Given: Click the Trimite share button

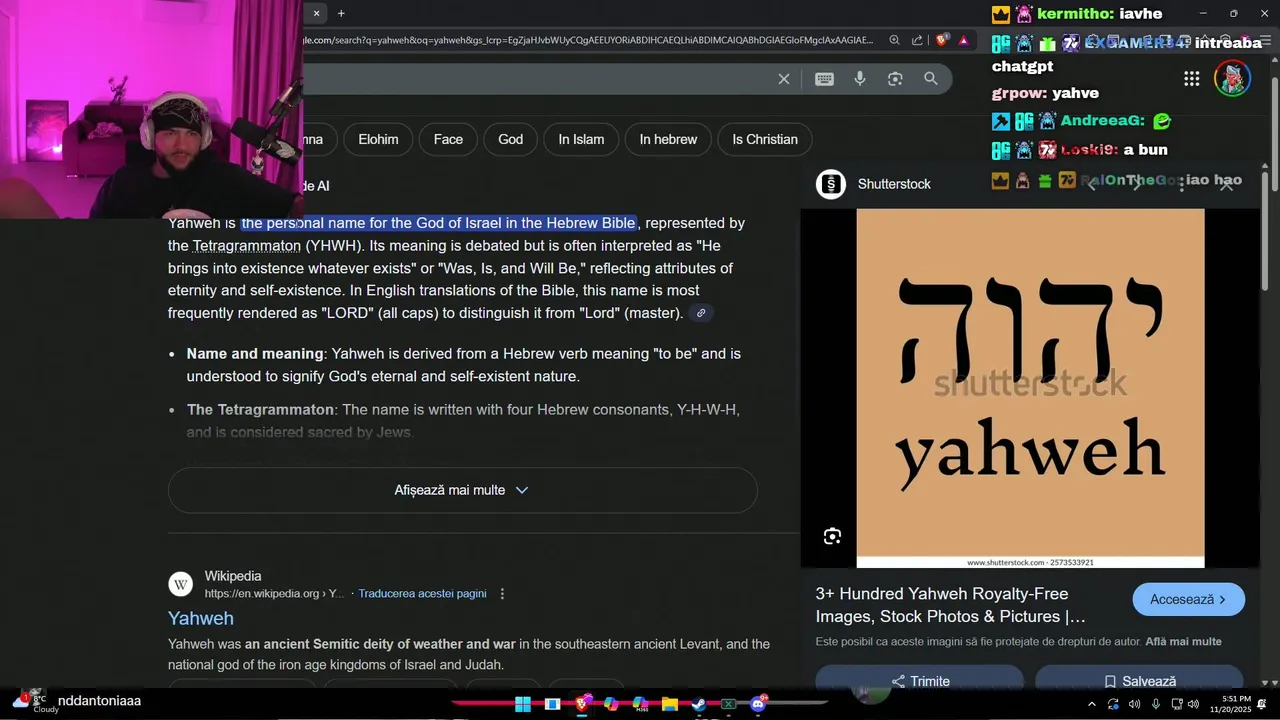Looking at the screenshot, I should pos(920,681).
